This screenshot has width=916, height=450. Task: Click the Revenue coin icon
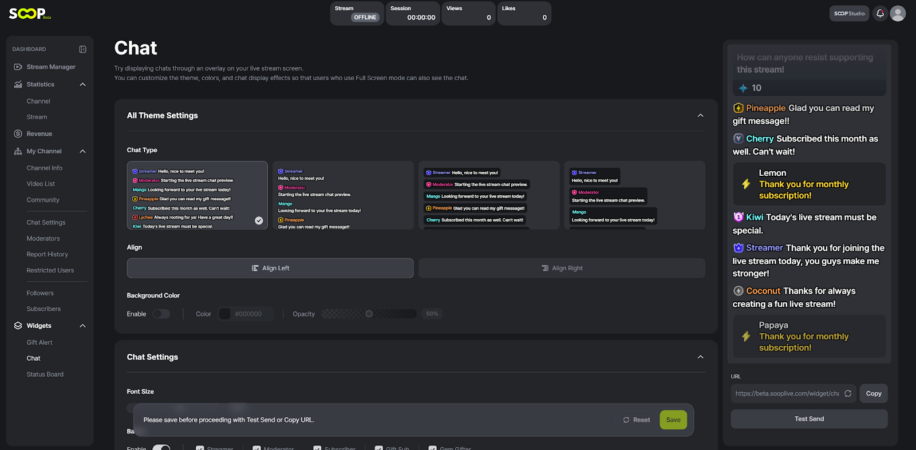tap(18, 134)
